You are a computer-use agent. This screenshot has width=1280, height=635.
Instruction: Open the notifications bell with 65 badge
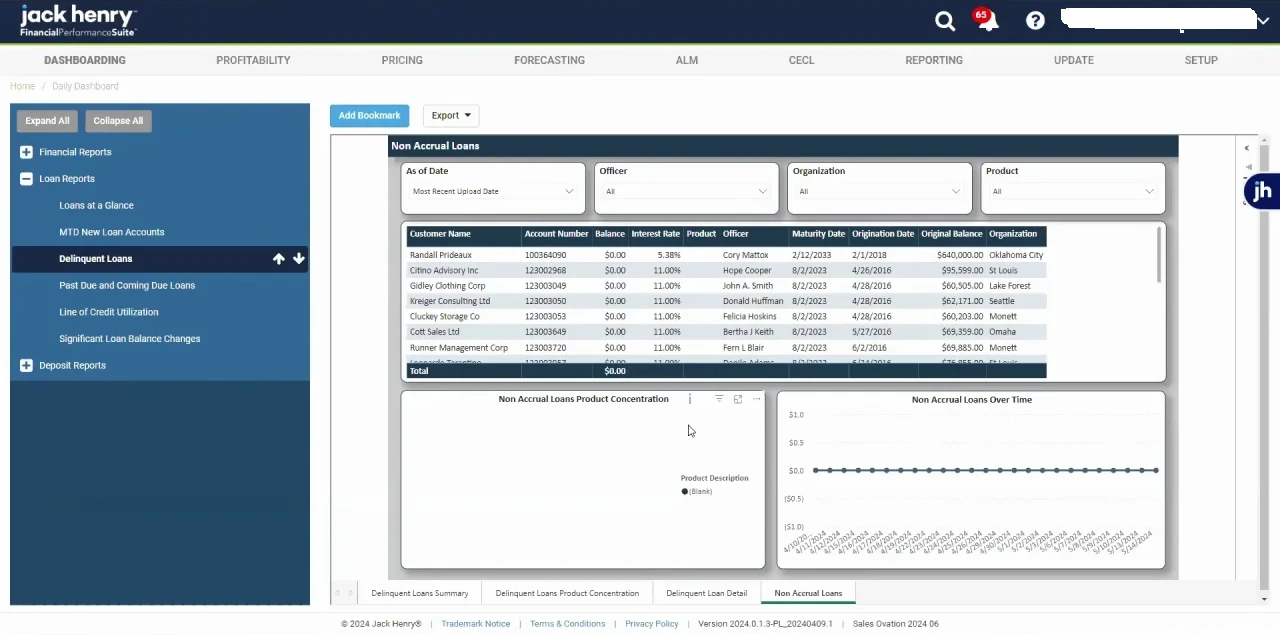(x=988, y=22)
